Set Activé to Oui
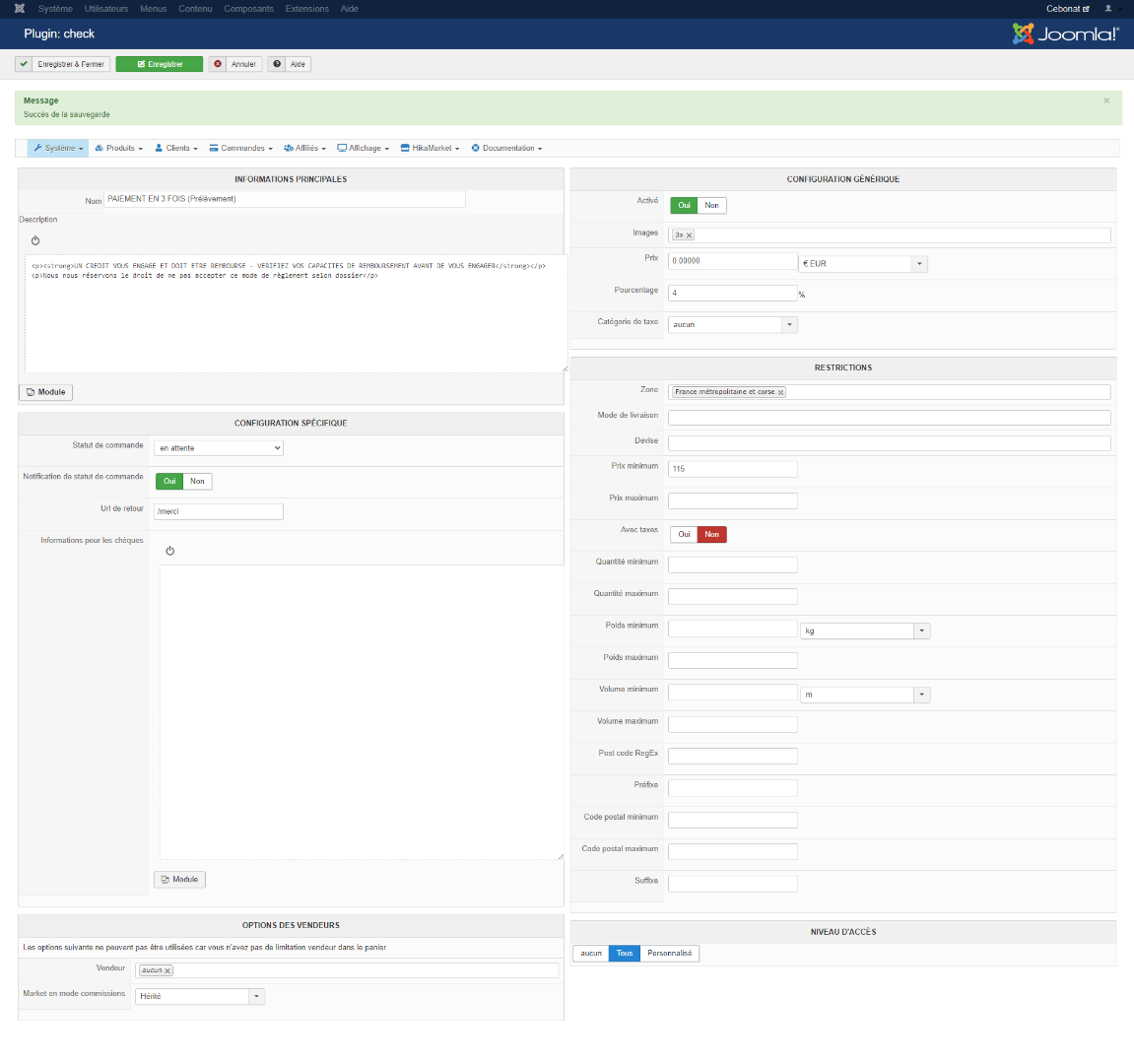 (x=684, y=206)
